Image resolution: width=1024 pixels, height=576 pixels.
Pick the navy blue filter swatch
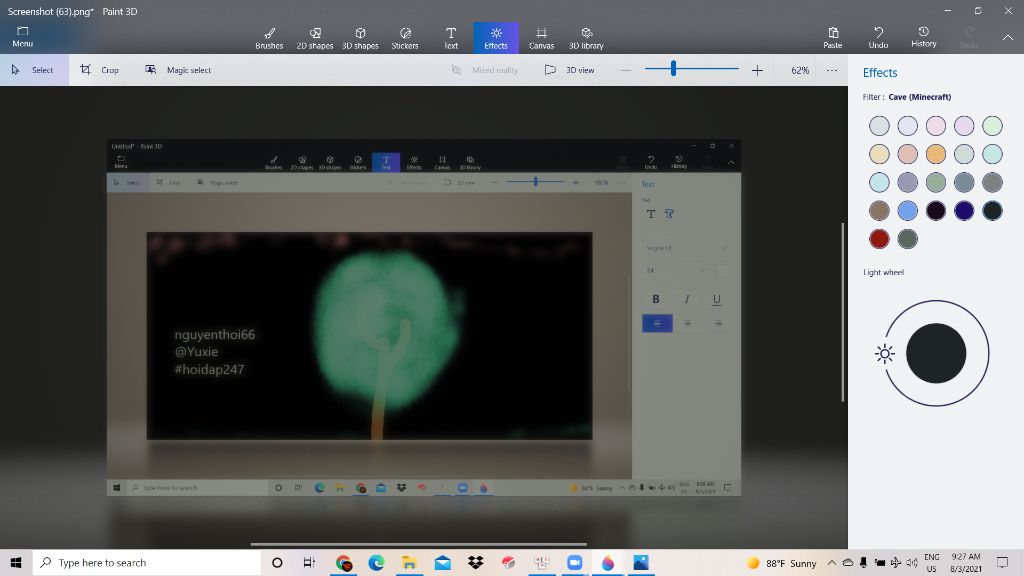(964, 210)
